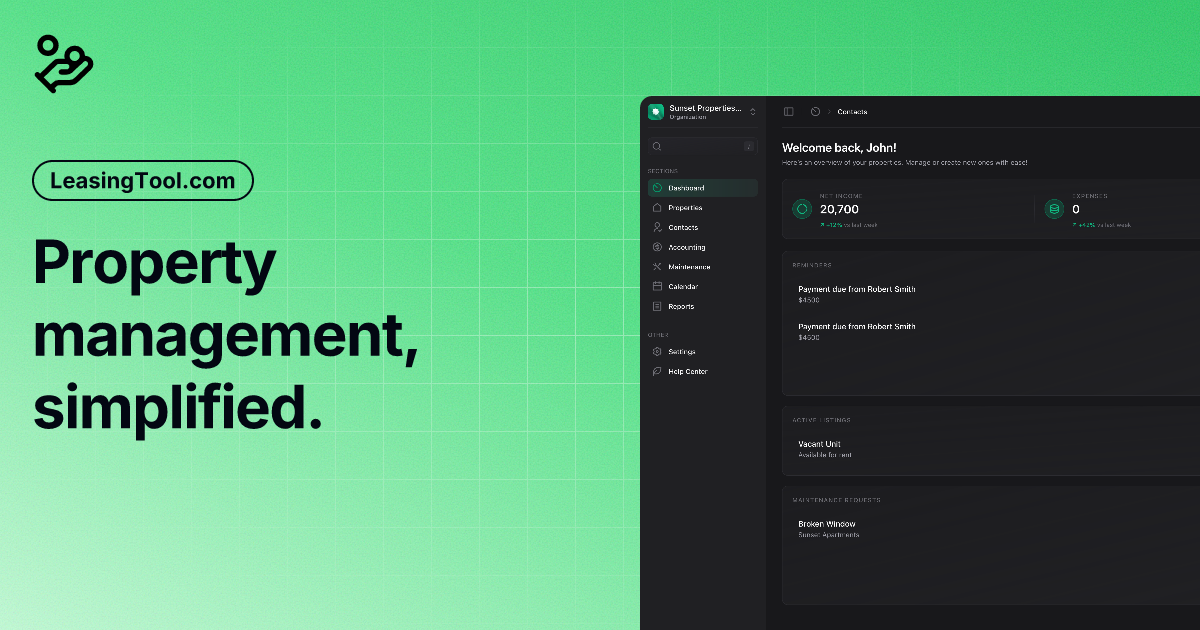Screen dimensions: 1200x630
Task: Switch to the Contacts breadcrumb tab
Action: pyautogui.click(x=852, y=112)
